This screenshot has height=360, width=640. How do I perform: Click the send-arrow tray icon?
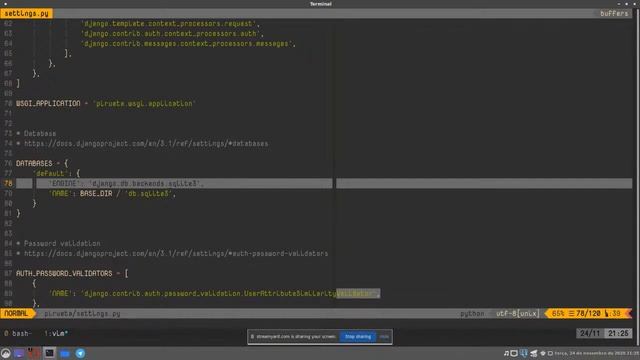tap(533, 353)
